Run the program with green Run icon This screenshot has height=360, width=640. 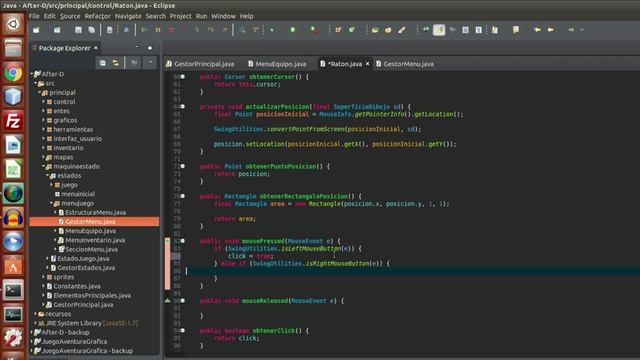(x=293, y=30)
